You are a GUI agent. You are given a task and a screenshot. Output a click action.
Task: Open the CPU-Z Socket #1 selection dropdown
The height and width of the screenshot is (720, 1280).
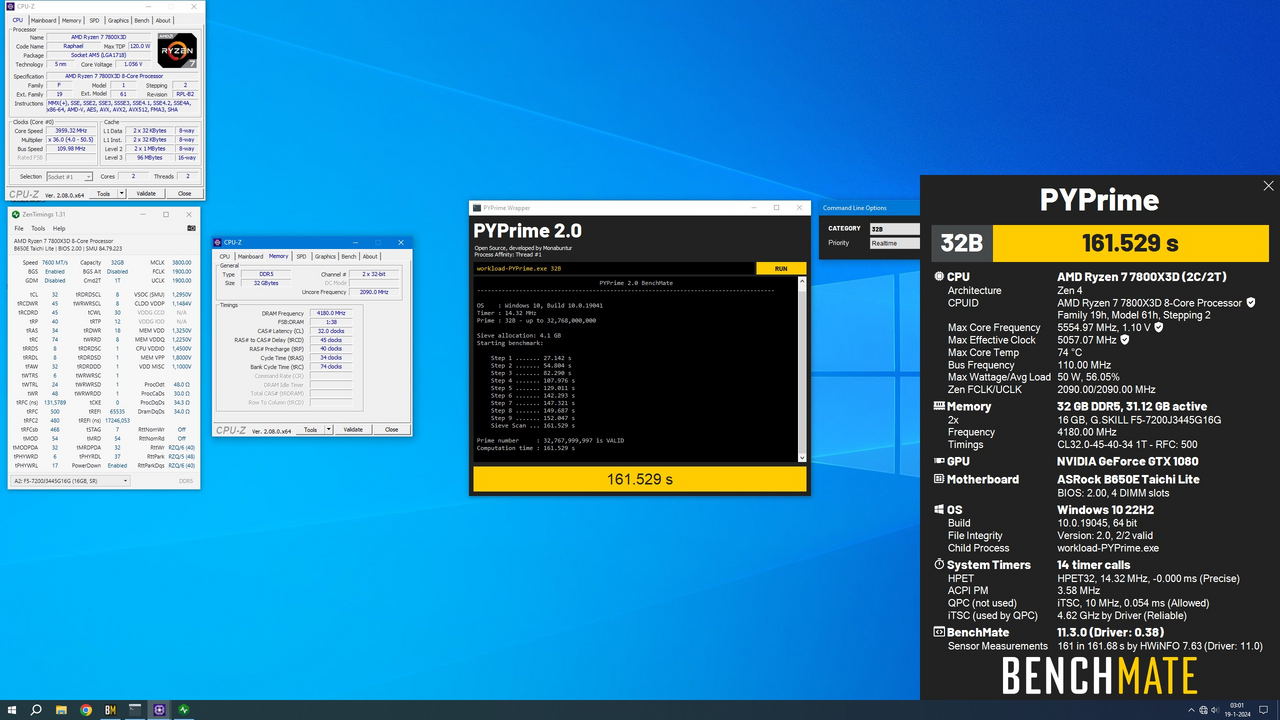point(69,177)
